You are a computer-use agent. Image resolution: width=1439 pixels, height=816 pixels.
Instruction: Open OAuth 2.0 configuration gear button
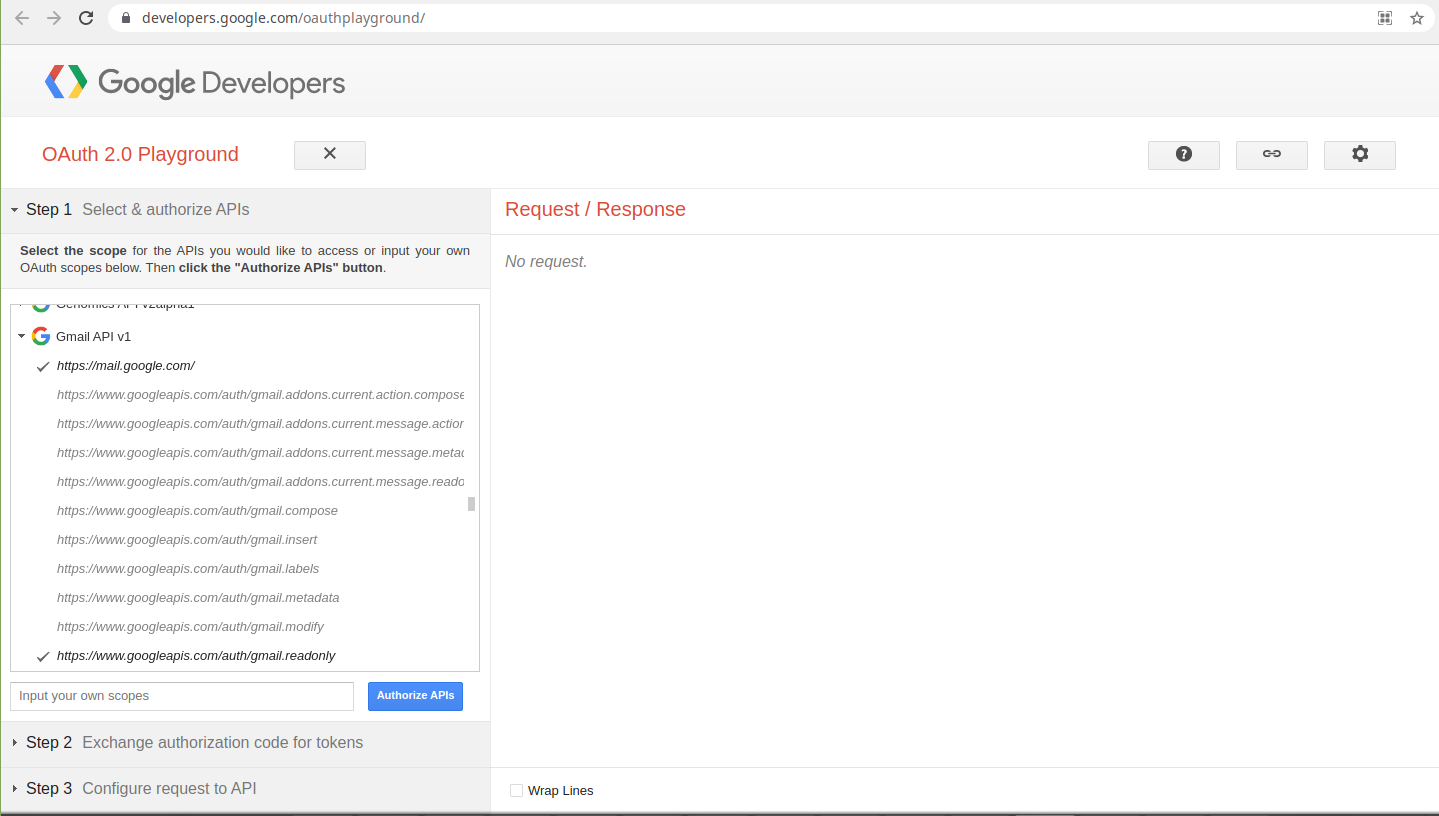point(1360,155)
